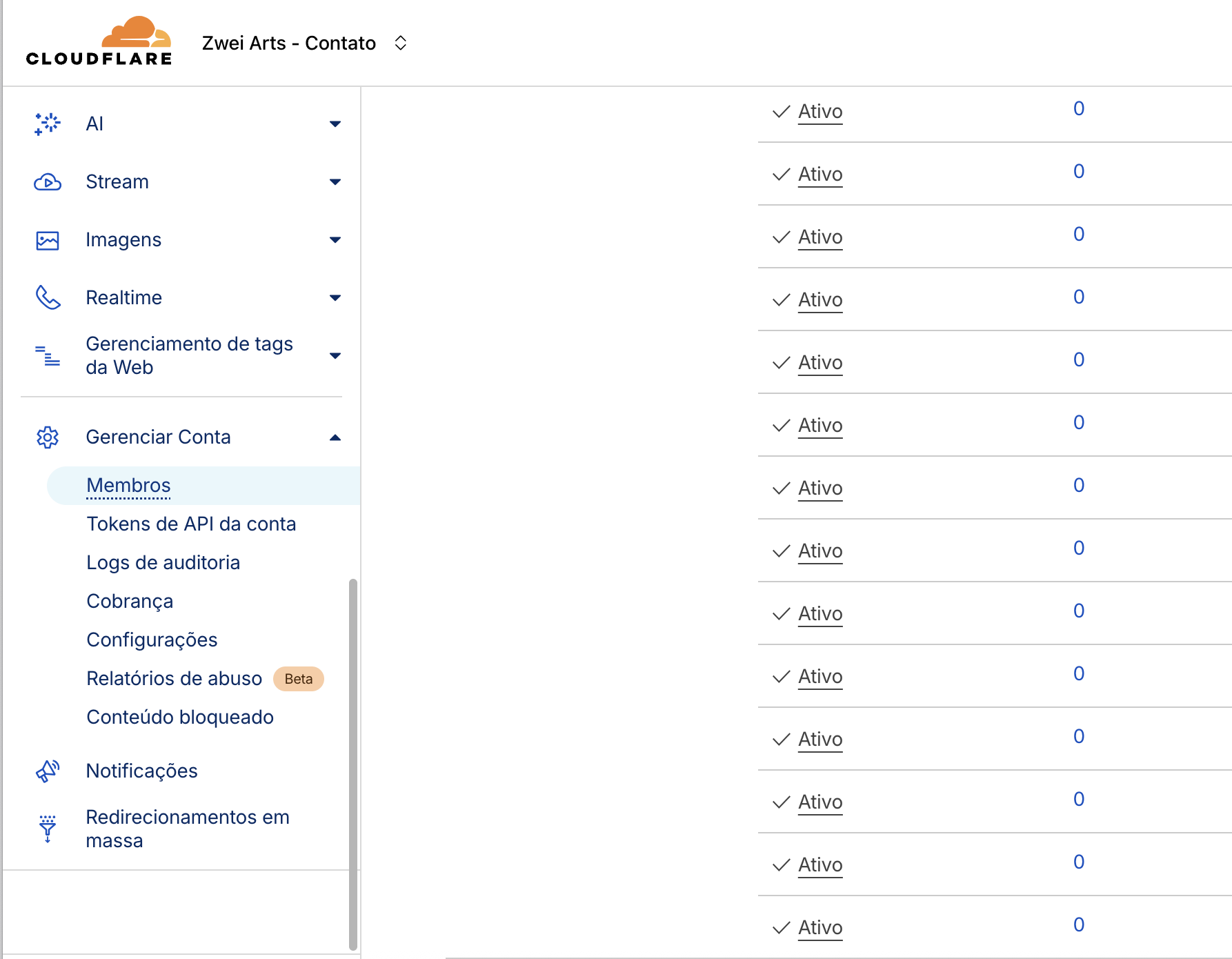Screen dimensions: 1232x959
Task: Click the Notificações megaphone icon
Action: click(x=48, y=771)
